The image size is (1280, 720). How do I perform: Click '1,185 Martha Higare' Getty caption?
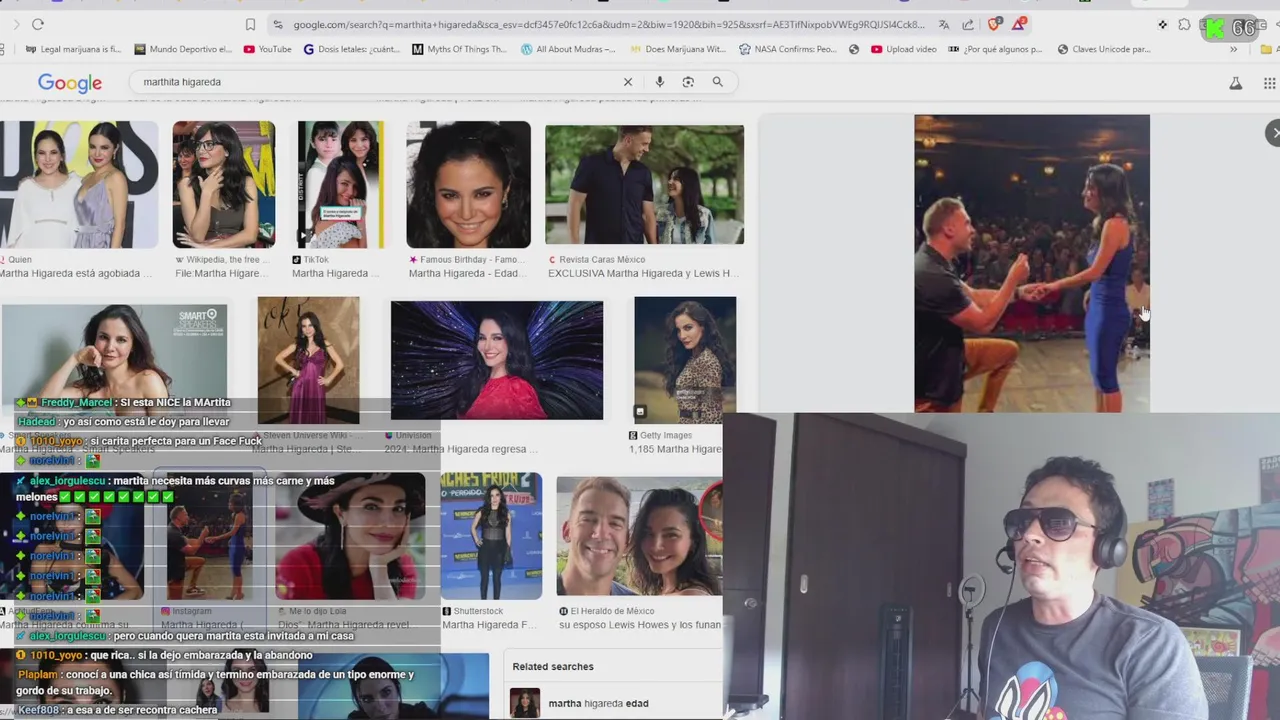coord(675,449)
